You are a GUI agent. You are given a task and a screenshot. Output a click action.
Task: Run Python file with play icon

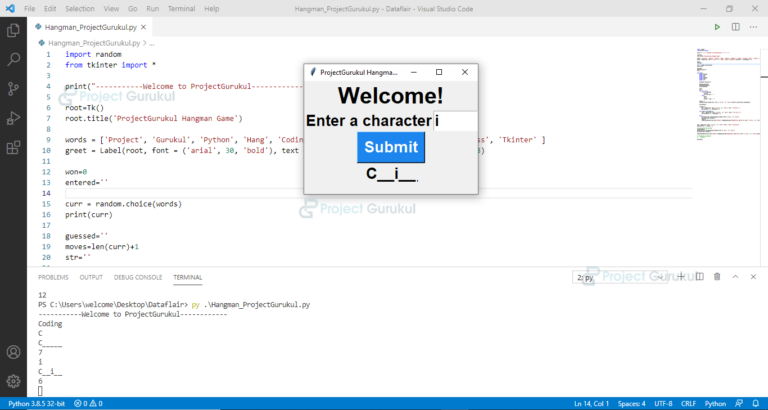(717, 27)
